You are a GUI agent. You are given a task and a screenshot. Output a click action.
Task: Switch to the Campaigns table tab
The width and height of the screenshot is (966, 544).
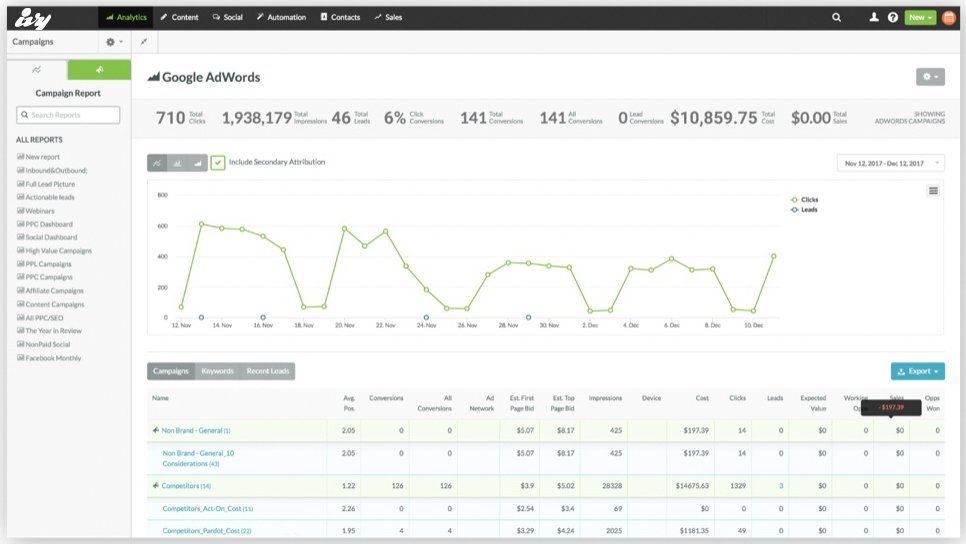[171, 371]
